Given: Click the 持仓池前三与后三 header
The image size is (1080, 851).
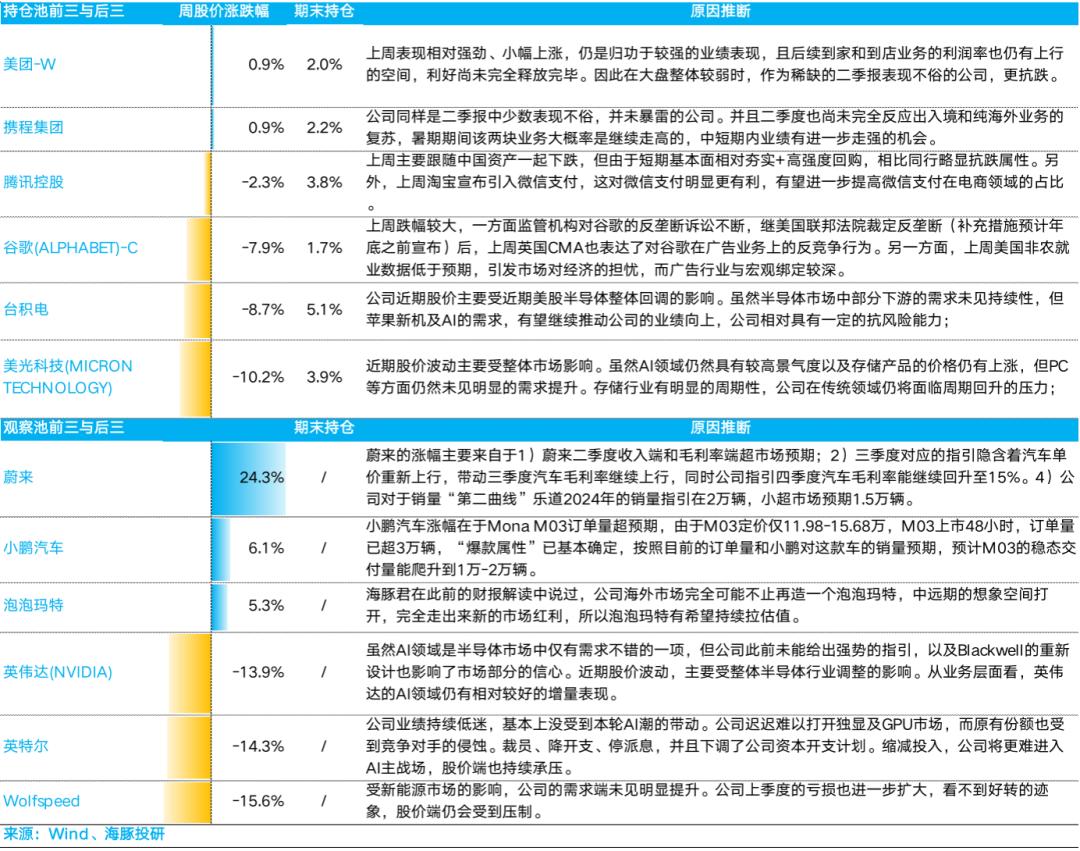Looking at the screenshot, I should (x=63, y=11).
